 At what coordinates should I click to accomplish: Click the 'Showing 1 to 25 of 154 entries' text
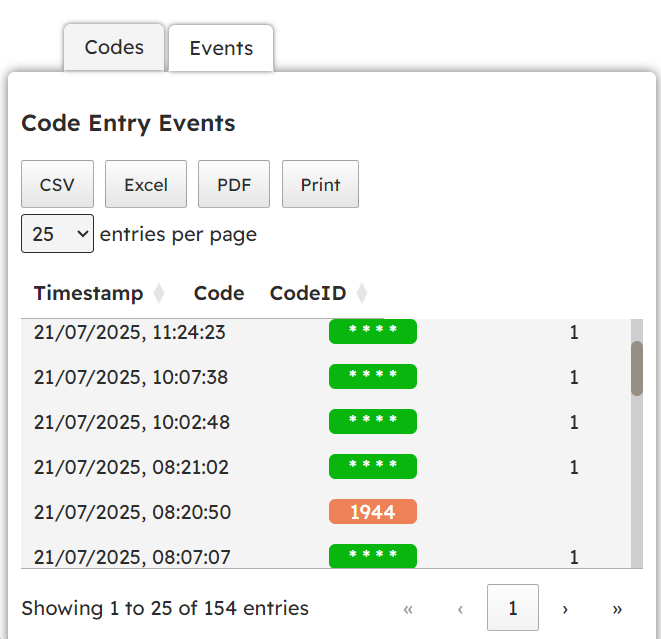165,608
